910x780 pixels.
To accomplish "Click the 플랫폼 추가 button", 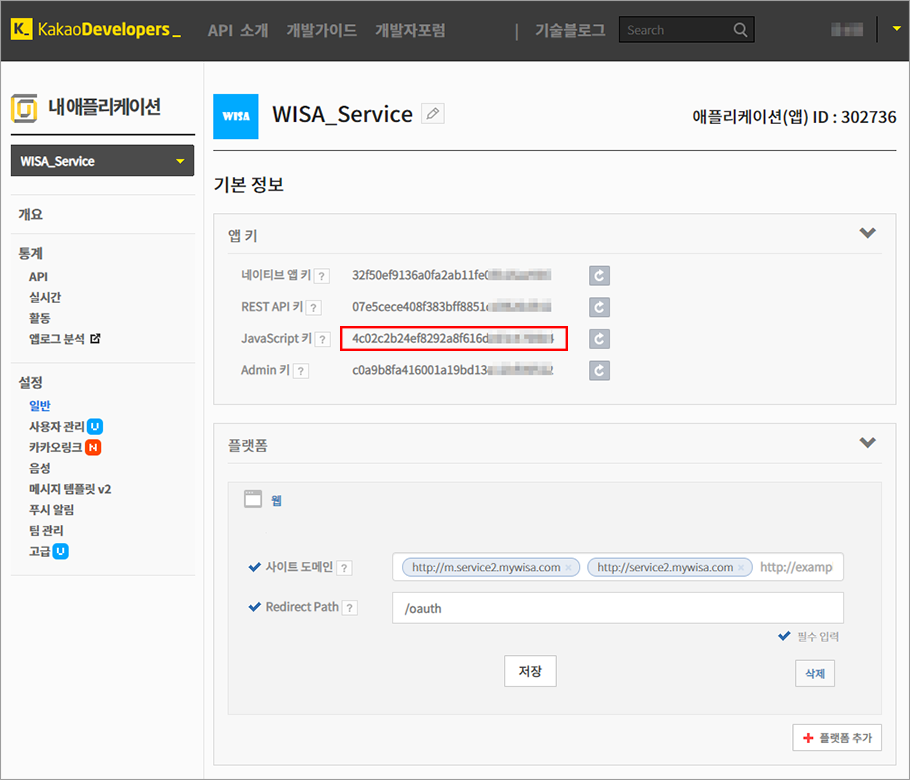I will (x=837, y=738).
